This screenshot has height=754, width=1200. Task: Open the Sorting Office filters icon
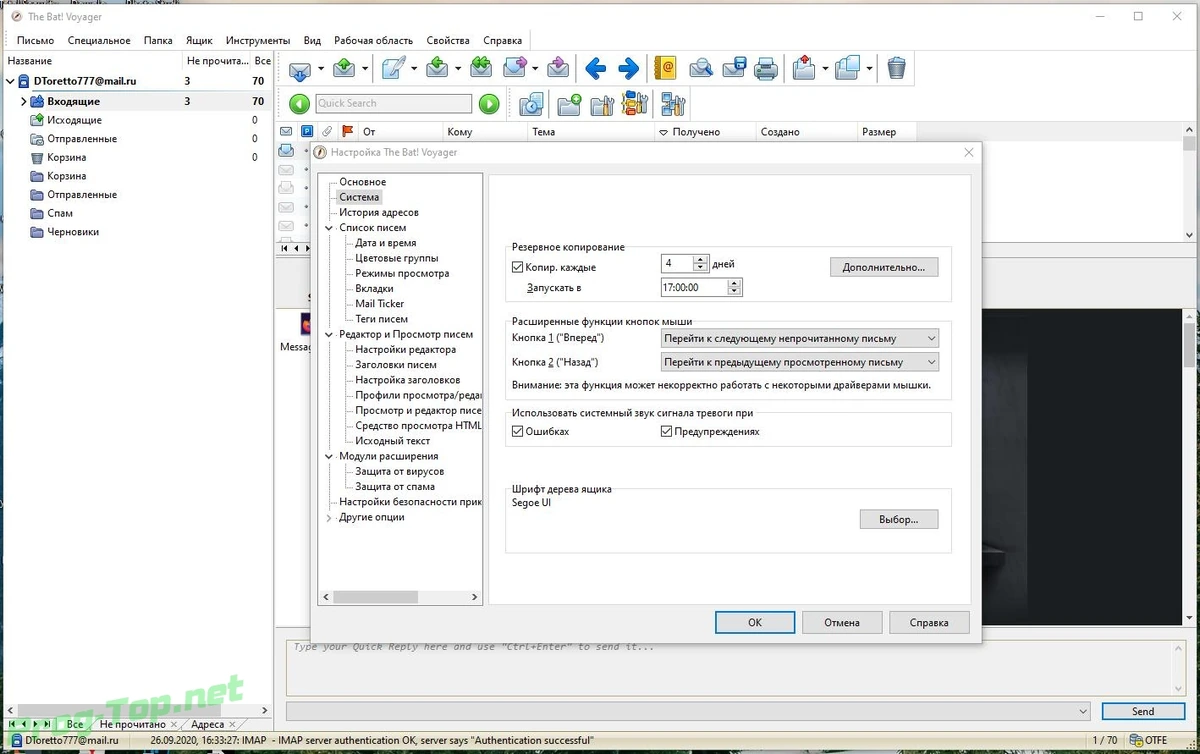tap(635, 103)
